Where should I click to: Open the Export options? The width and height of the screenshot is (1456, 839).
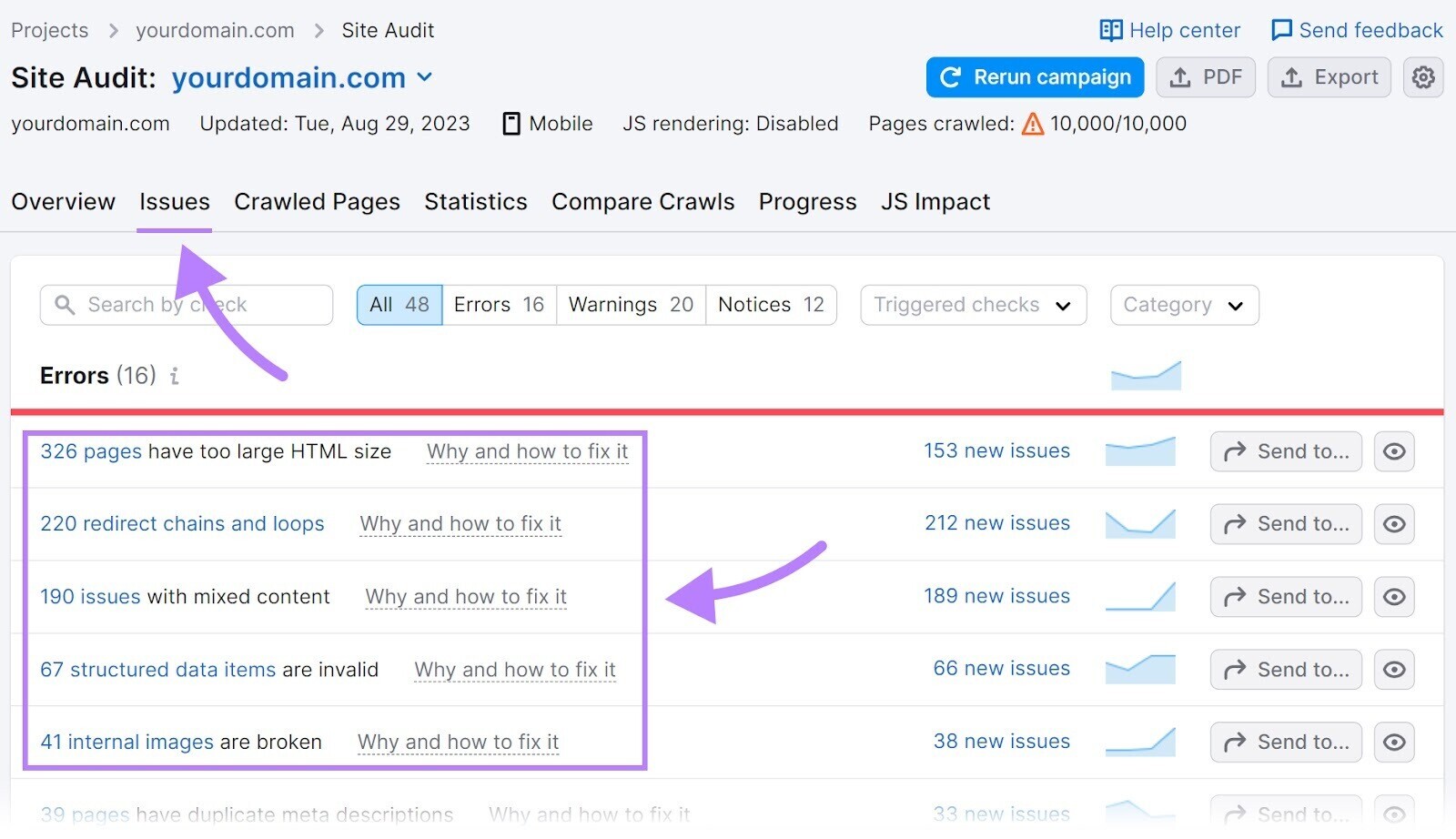(x=1329, y=77)
